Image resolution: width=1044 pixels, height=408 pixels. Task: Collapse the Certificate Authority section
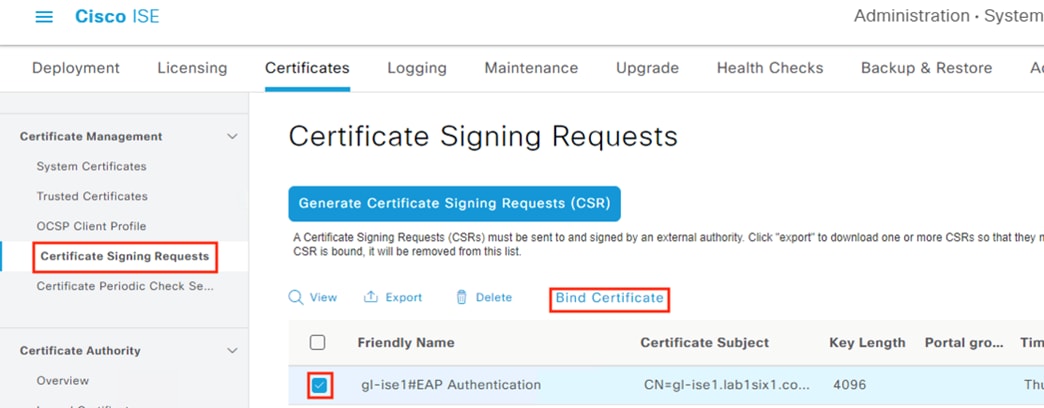tap(232, 351)
